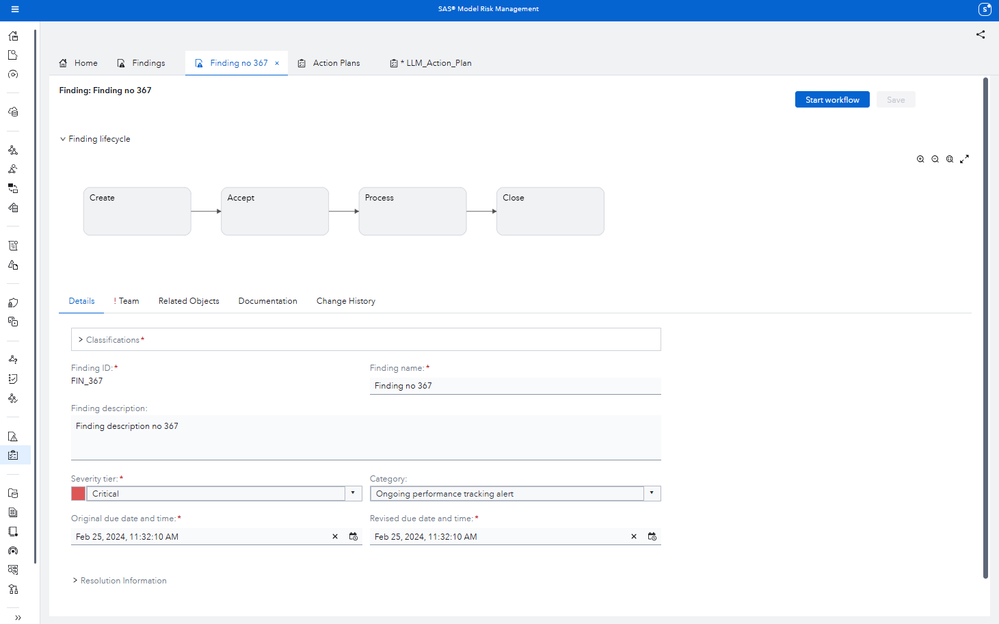This screenshot has width=999, height=624.
Task: Select the Close lifecycle step box
Action: (x=550, y=211)
